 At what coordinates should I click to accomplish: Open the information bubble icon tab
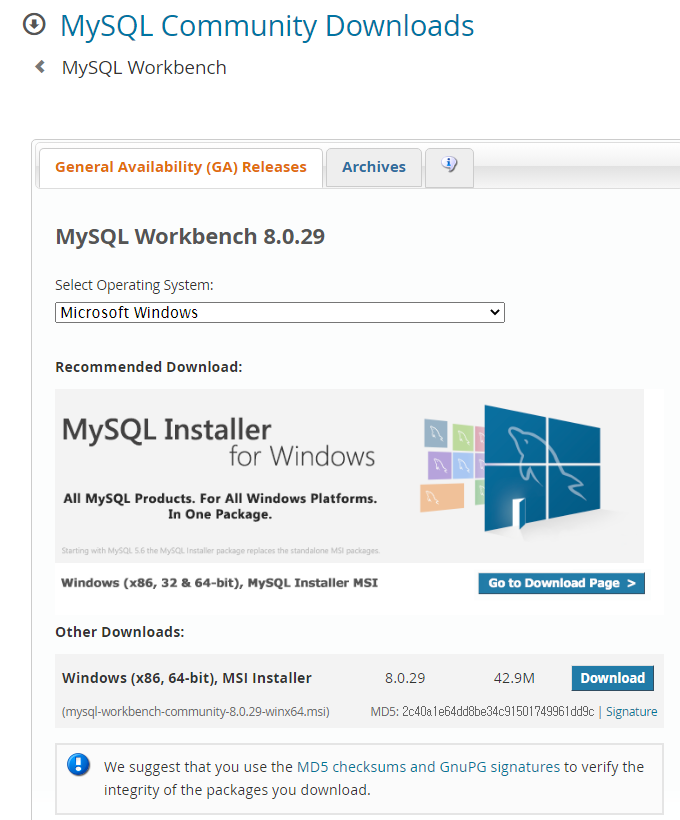point(449,167)
